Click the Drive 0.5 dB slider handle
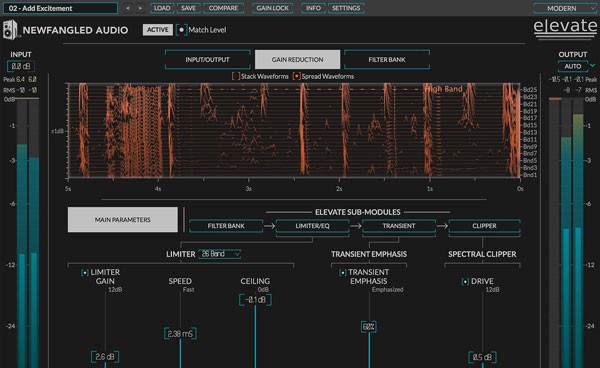The image size is (600, 368). click(483, 357)
